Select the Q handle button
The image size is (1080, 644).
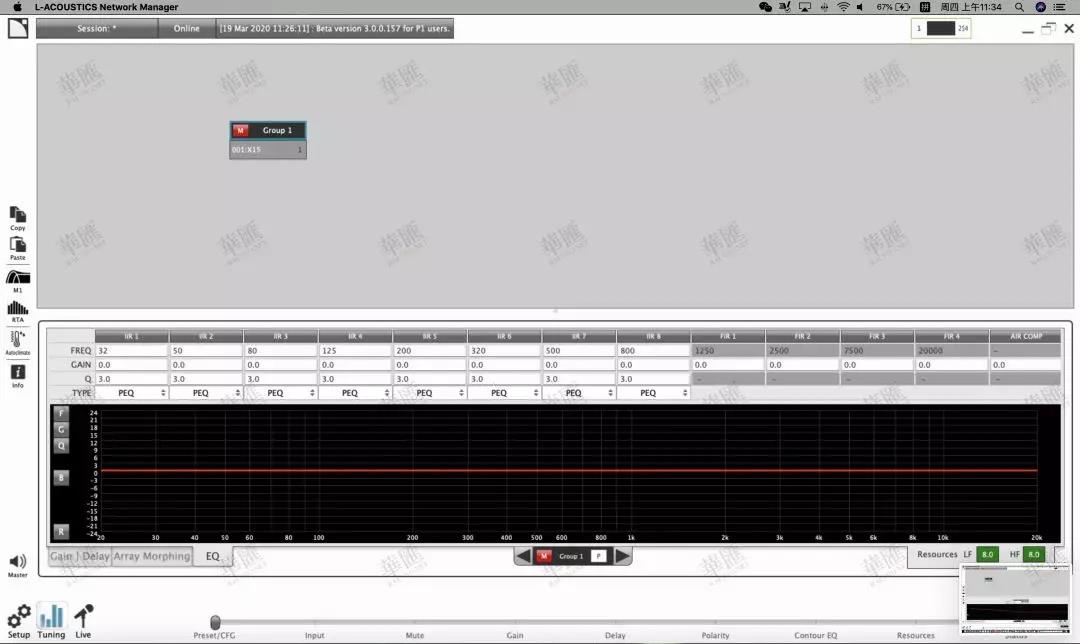pyautogui.click(x=61, y=446)
